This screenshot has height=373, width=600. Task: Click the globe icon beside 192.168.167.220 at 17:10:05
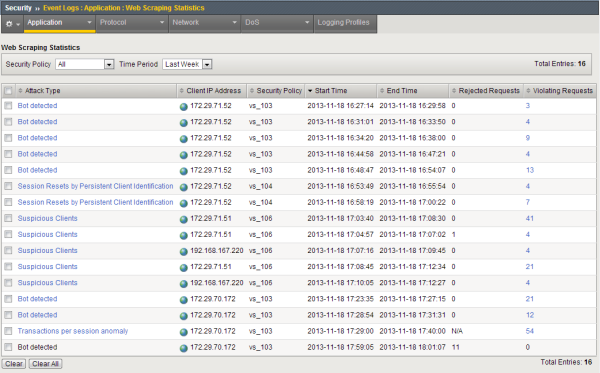point(184,284)
